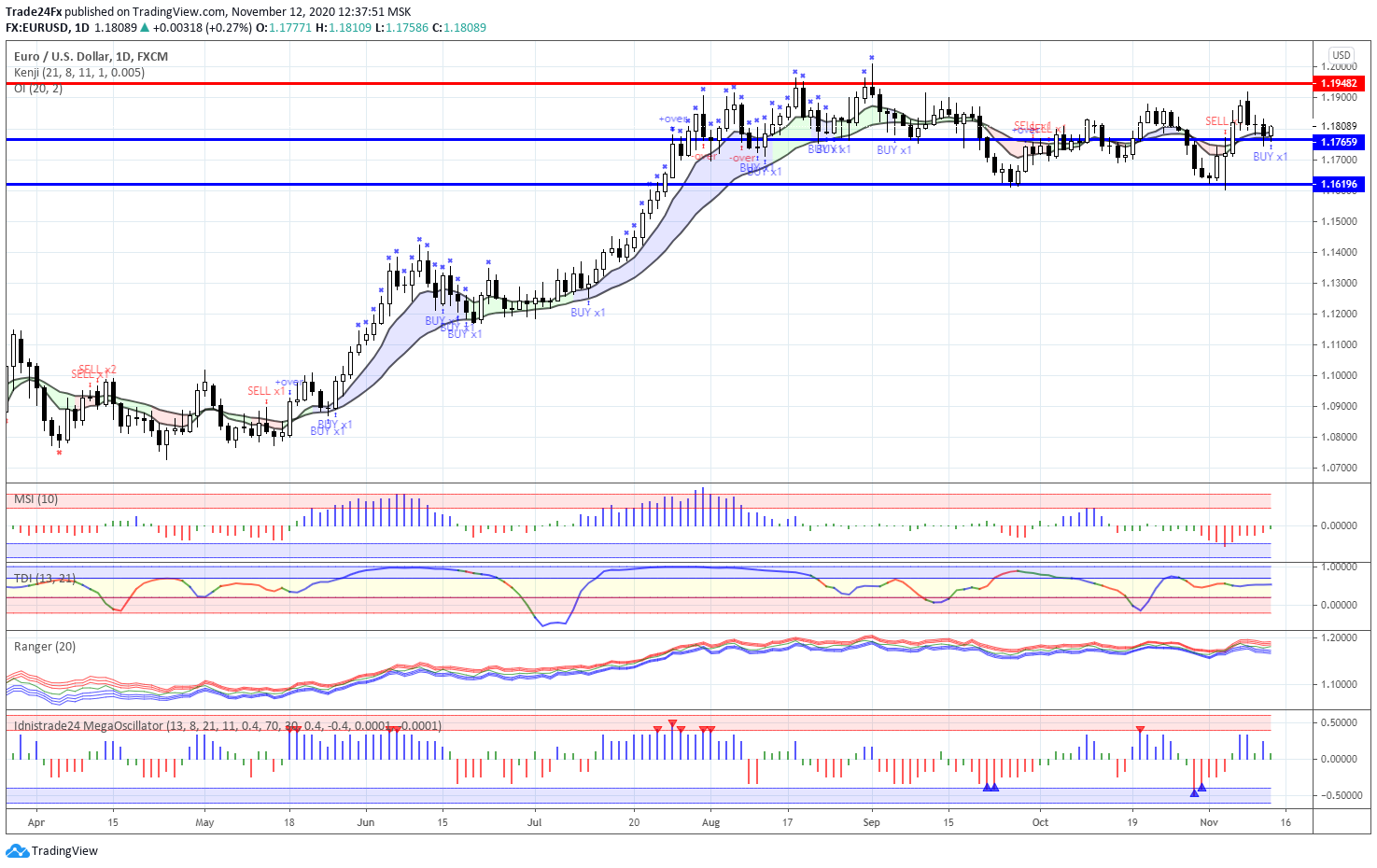This screenshot has width=1377, height=868.
Task: Click the O:1.17771 open value in header
Action: (x=284, y=28)
